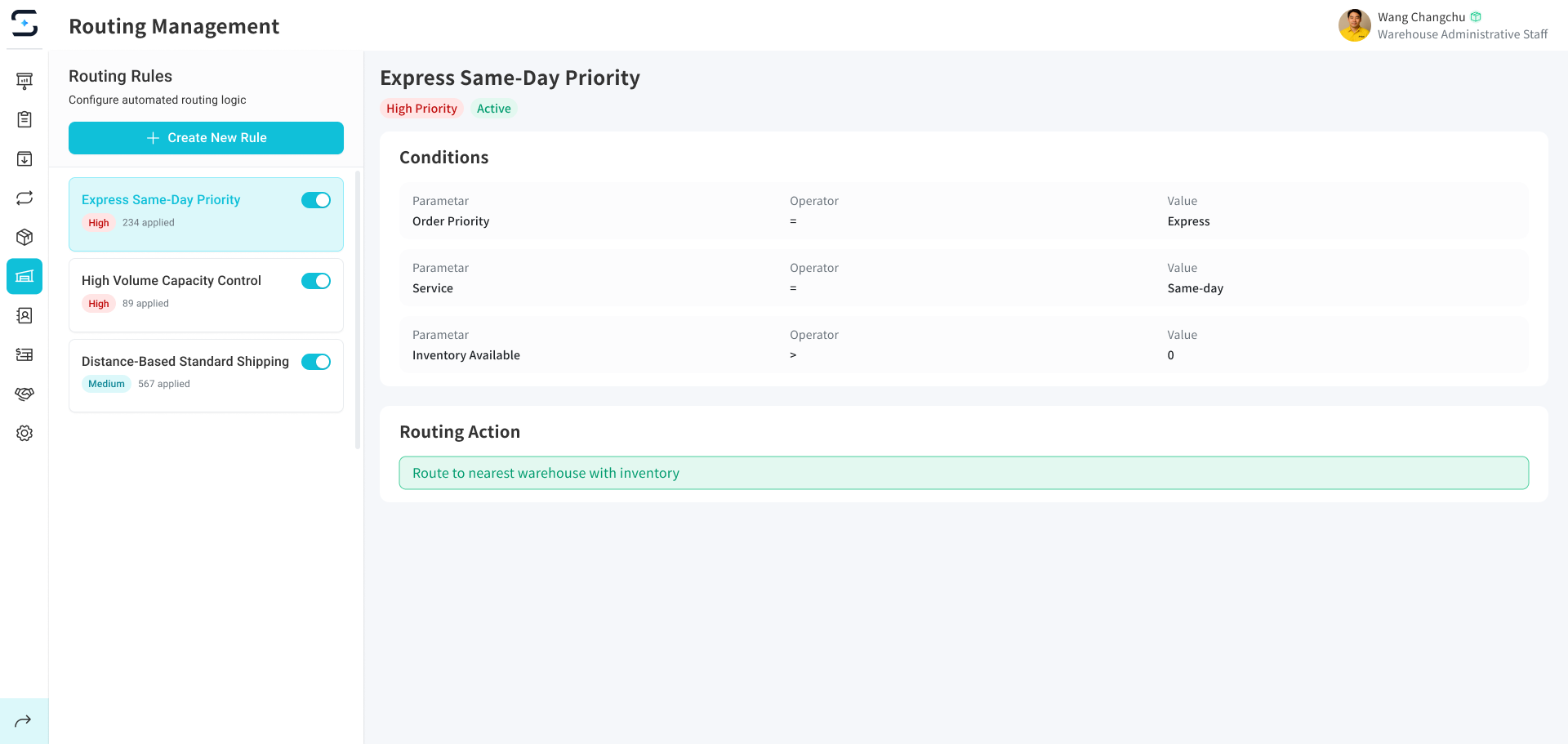Open the inbound download-box sidebar icon

(24, 158)
